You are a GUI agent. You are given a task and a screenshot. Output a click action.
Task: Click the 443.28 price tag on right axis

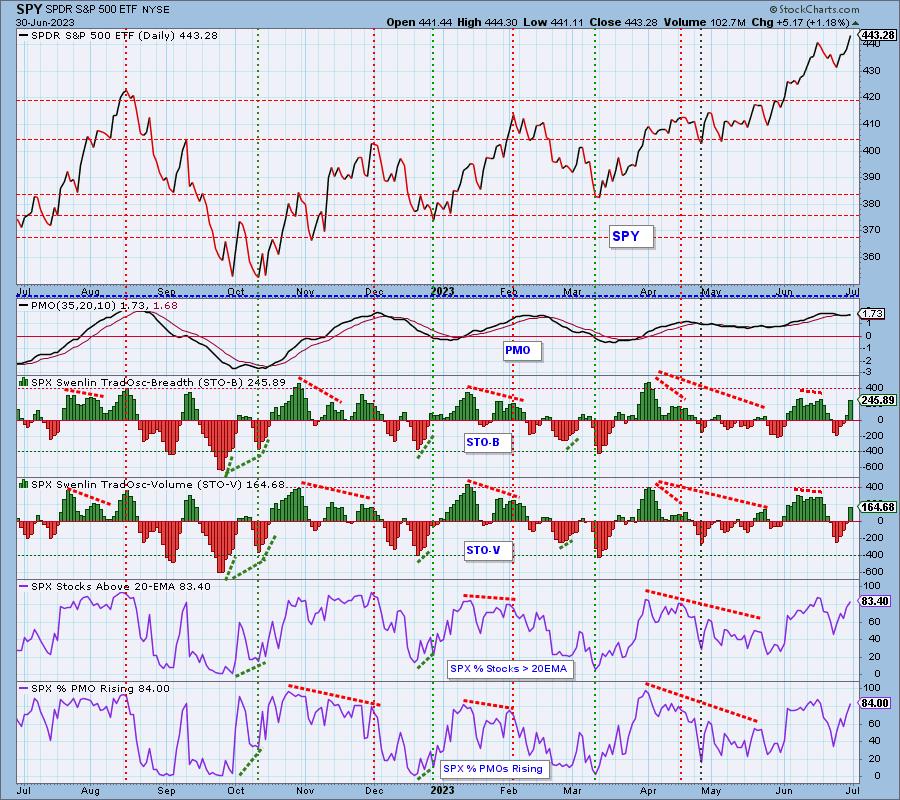(878, 35)
